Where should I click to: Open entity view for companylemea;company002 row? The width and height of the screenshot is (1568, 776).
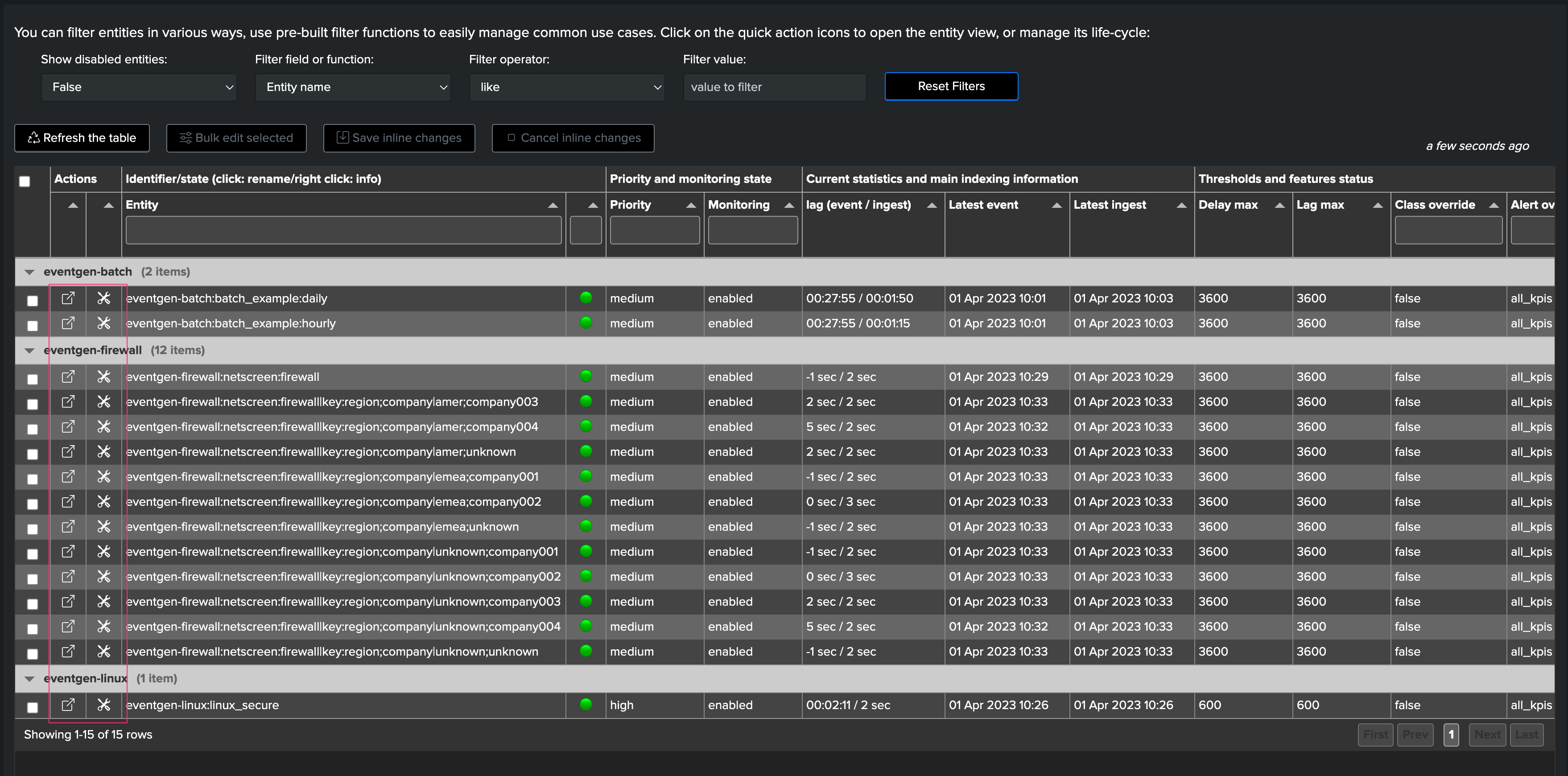(x=68, y=502)
